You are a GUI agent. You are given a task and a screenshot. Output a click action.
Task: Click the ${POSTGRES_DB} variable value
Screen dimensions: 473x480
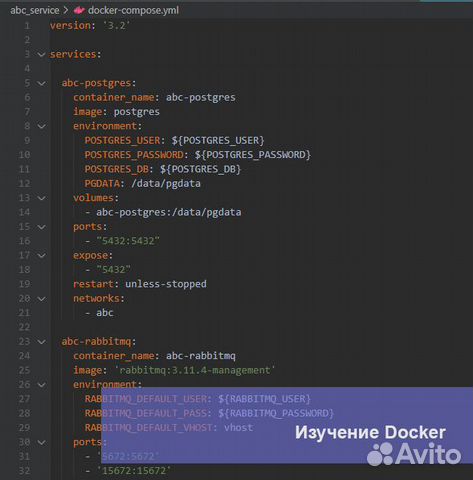tap(200, 169)
